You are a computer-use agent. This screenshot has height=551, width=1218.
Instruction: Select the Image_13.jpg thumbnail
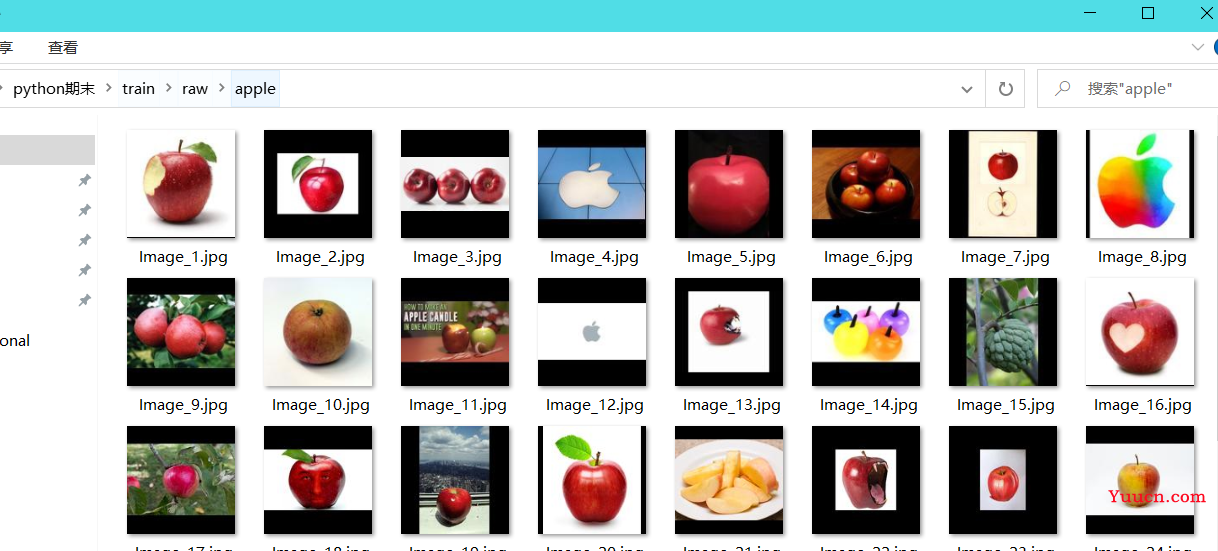tap(729, 332)
